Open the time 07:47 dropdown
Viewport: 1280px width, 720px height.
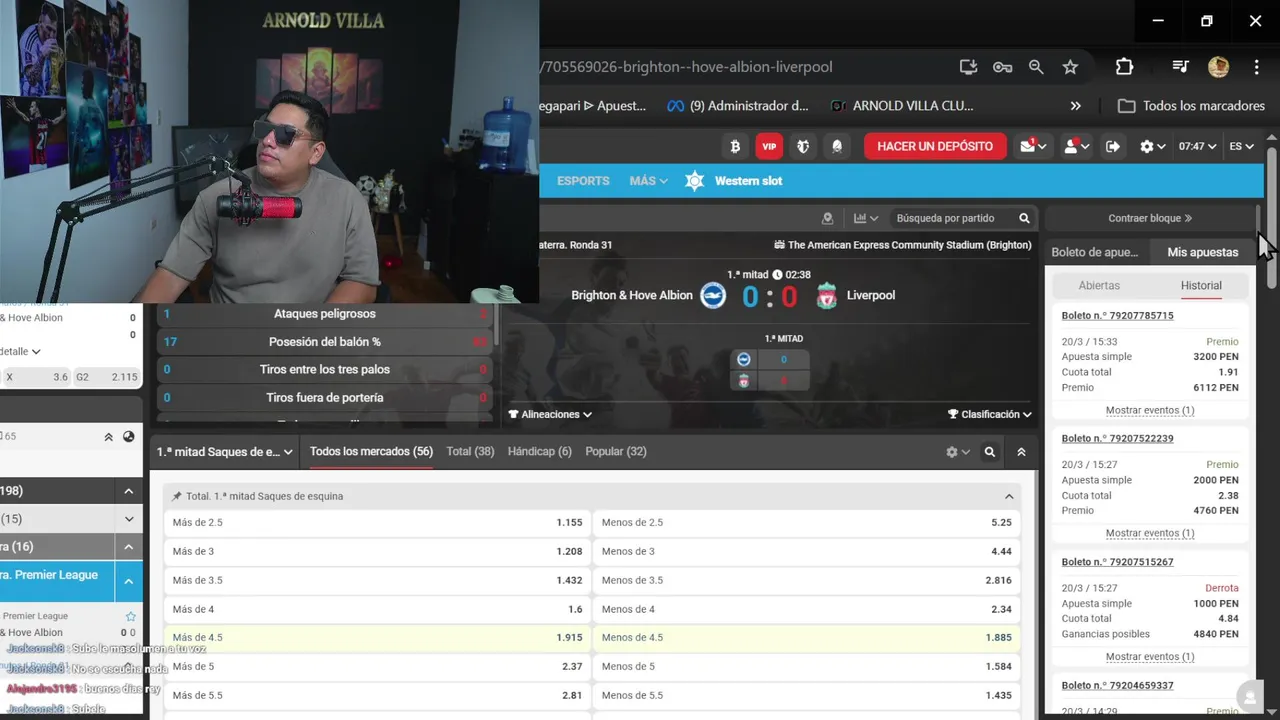1196,146
